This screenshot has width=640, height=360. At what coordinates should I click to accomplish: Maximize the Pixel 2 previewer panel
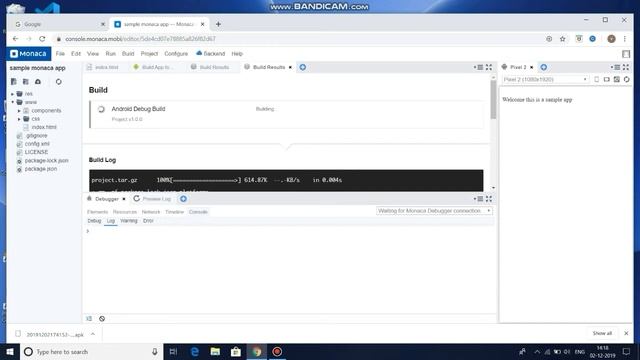click(626, 67)
